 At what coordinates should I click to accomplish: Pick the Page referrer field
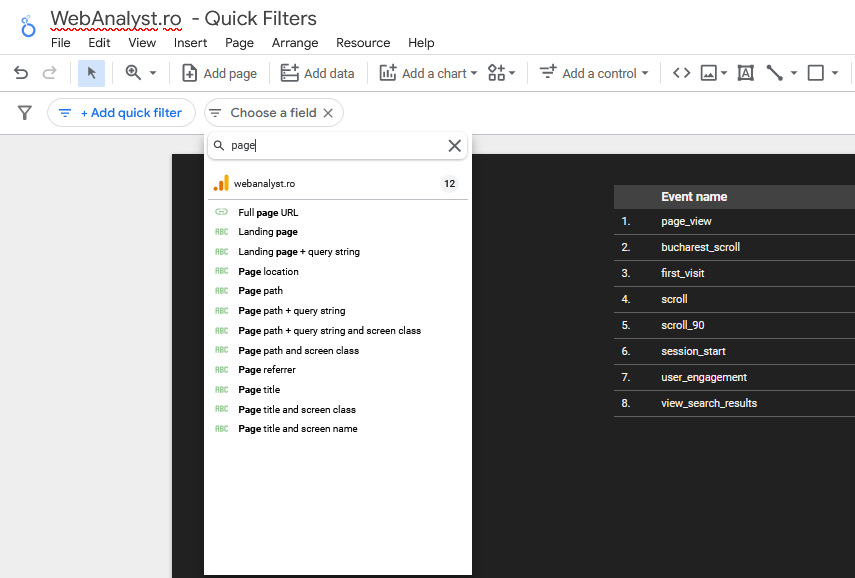337,370
